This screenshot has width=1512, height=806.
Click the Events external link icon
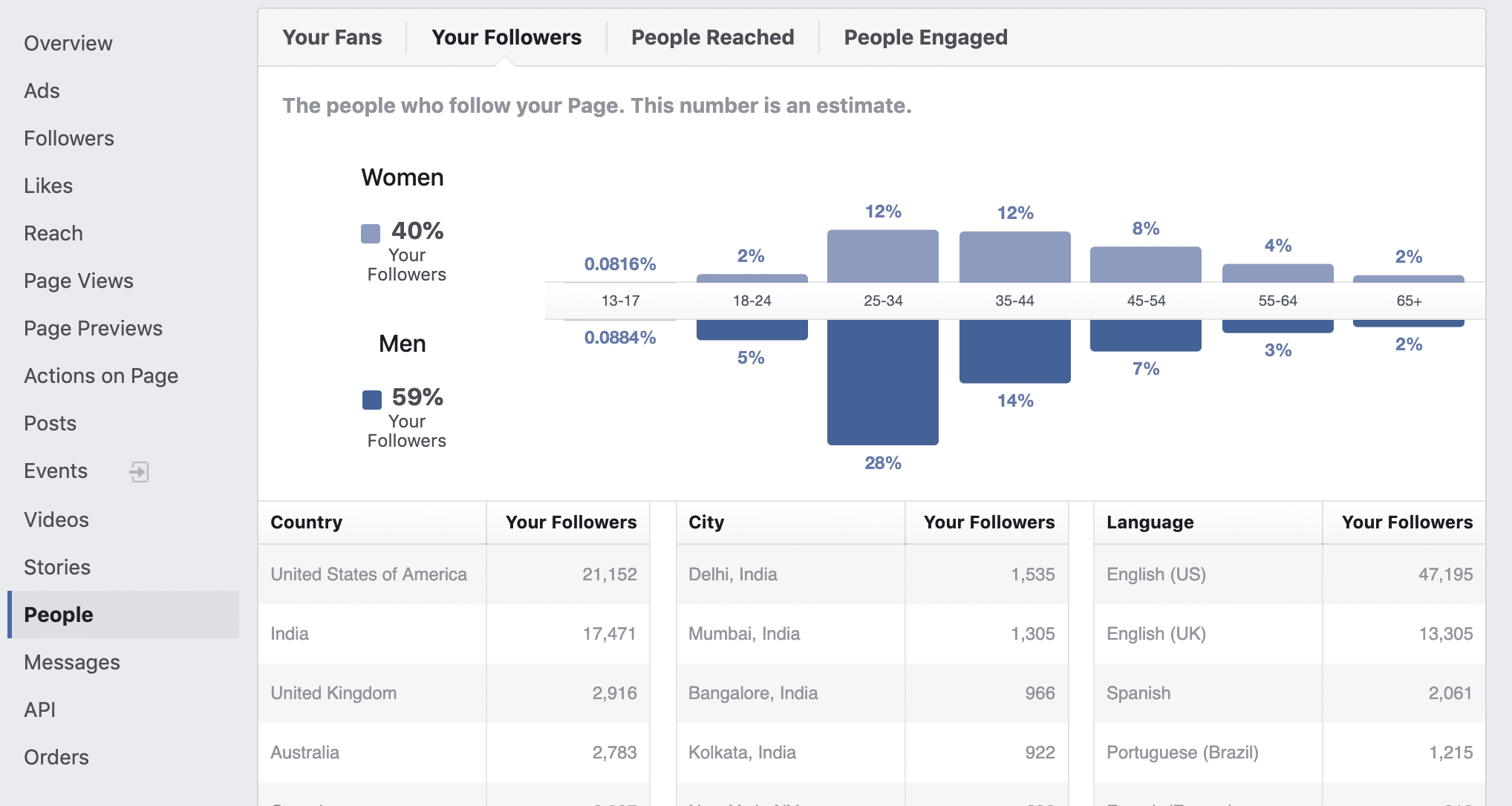(x=139, y=472)
